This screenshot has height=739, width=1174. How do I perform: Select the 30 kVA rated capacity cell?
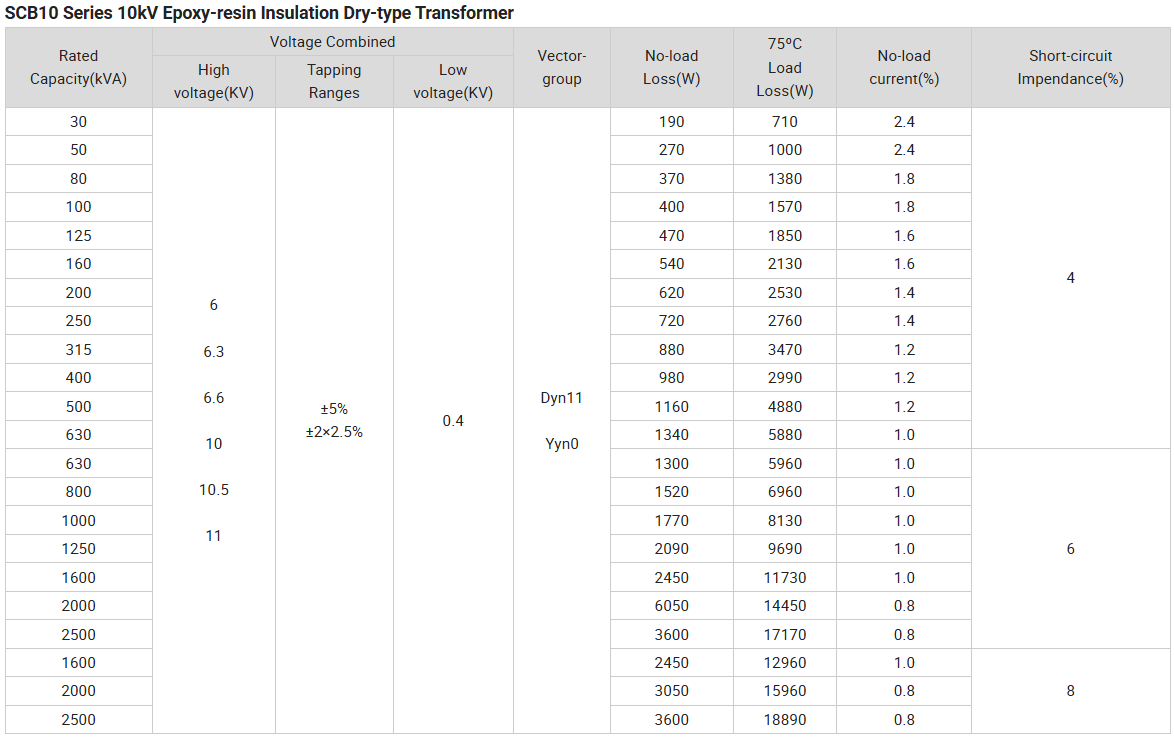(x=78, y=122)
